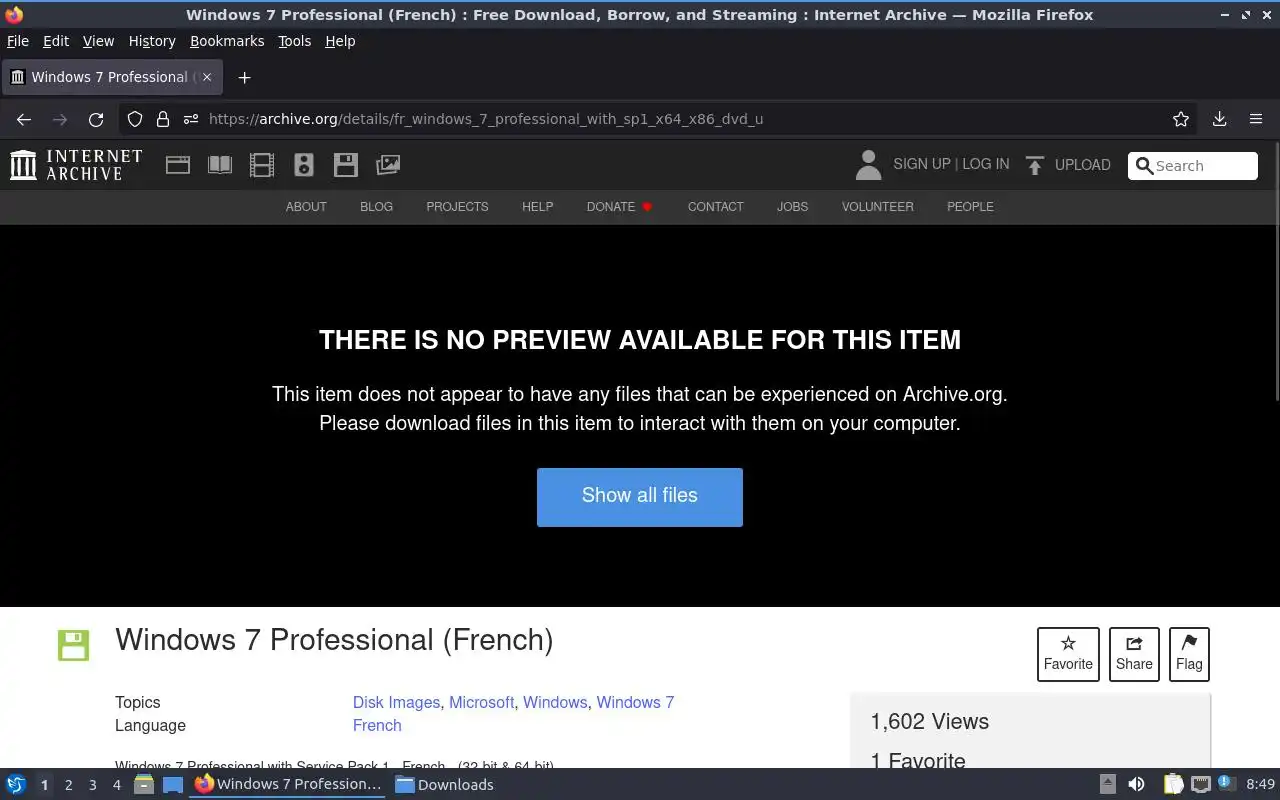Click the Share button

1134,654
